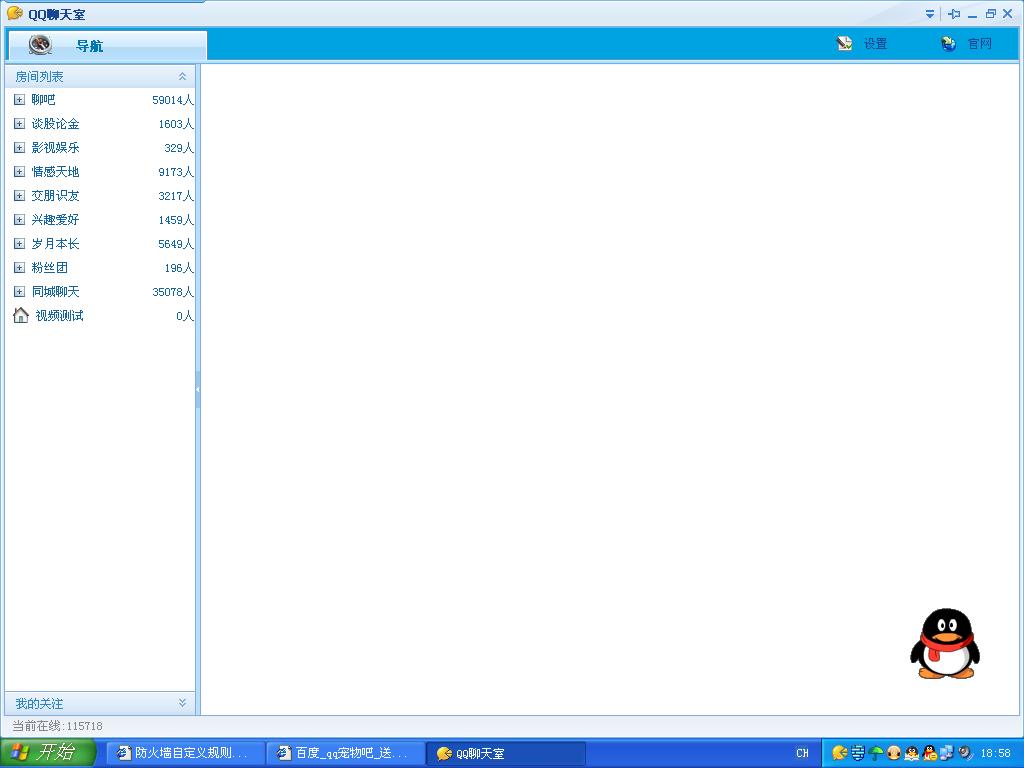
Task: Click the yellow QQ chatroom tray icon
Action: tap(840, 753)
